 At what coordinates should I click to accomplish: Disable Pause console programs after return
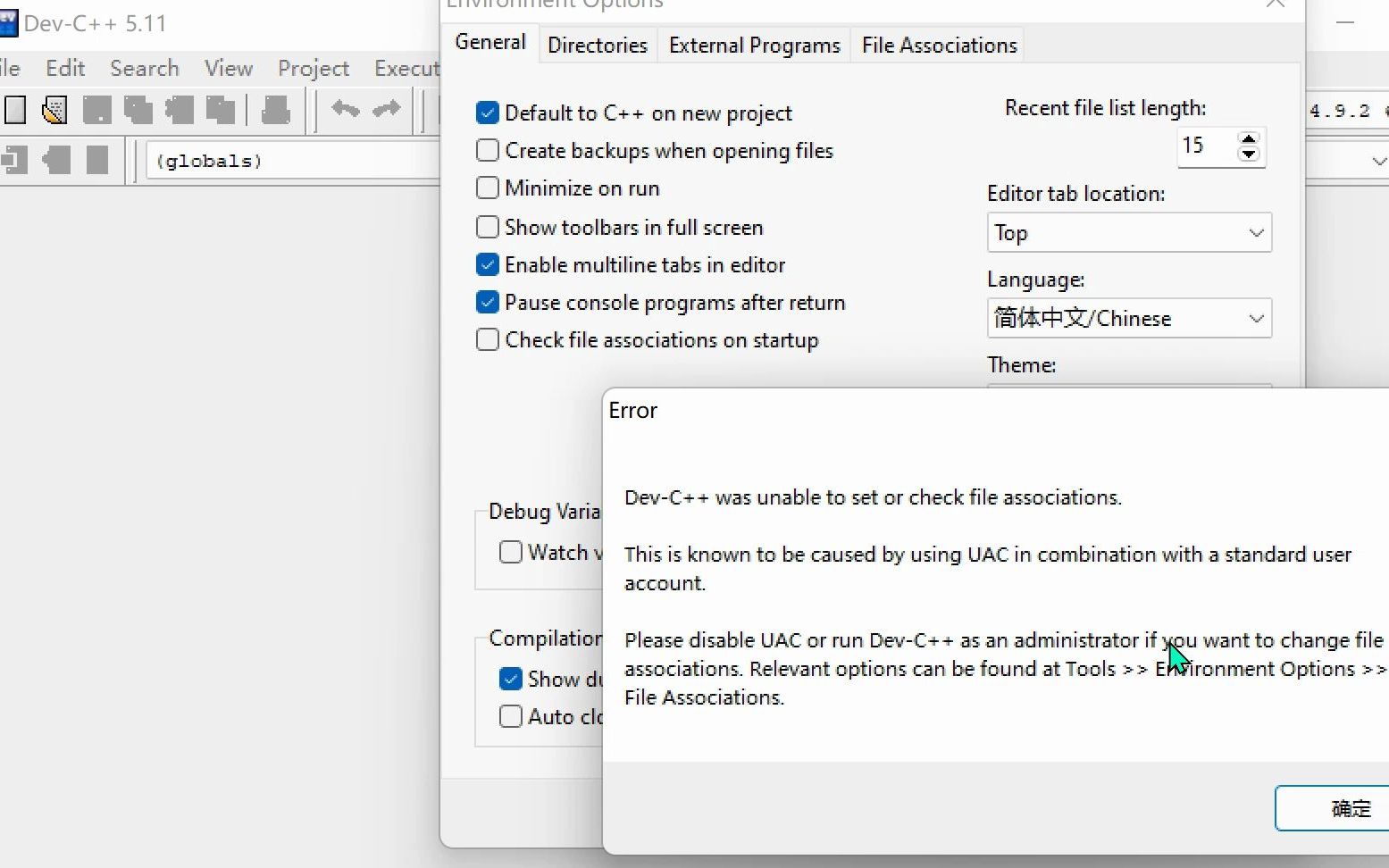coord(488,303)
